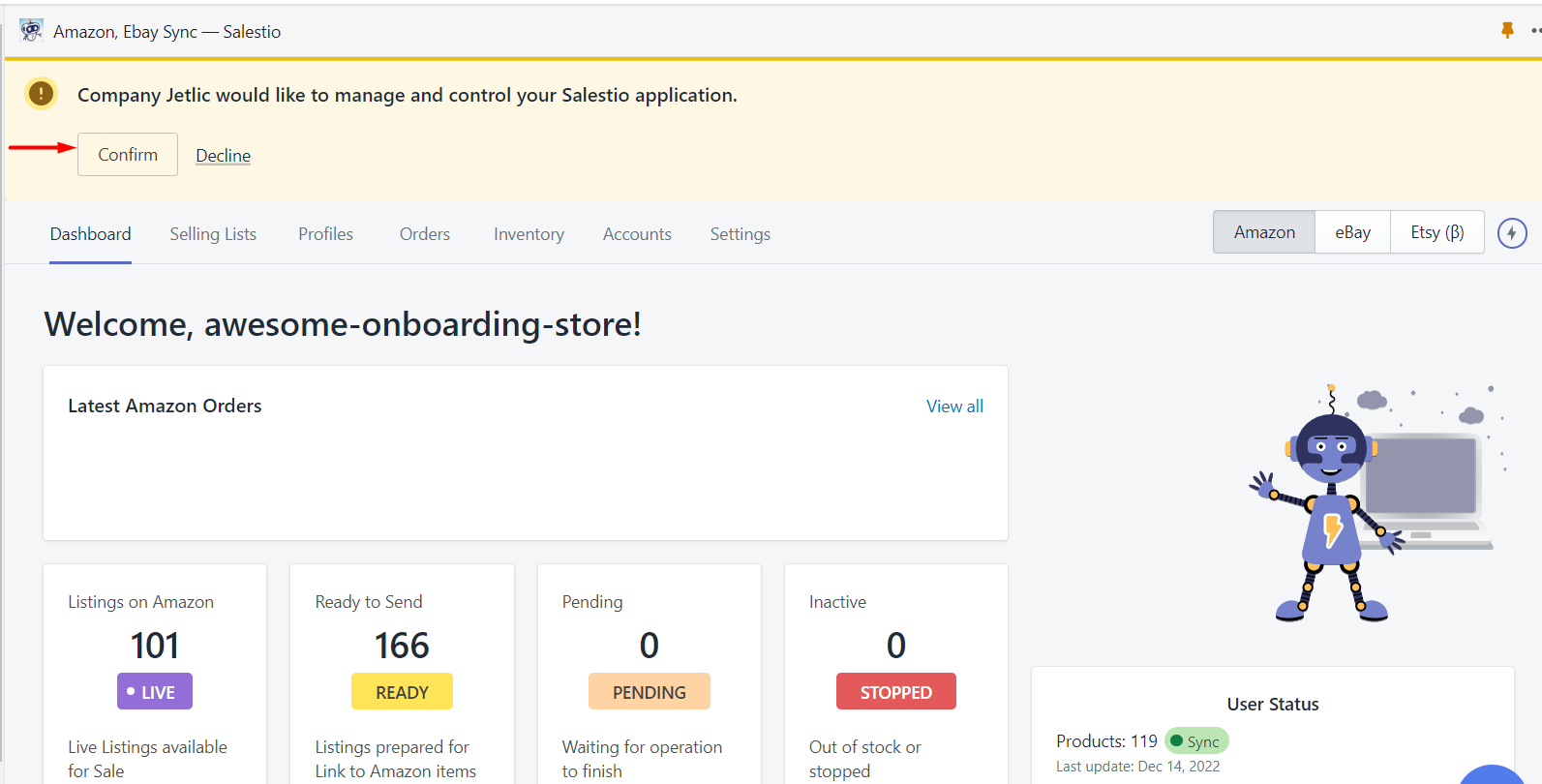Open the Dashboard tab
Viewport: 1542px width, 784px height.
click(x=90, y=234)
